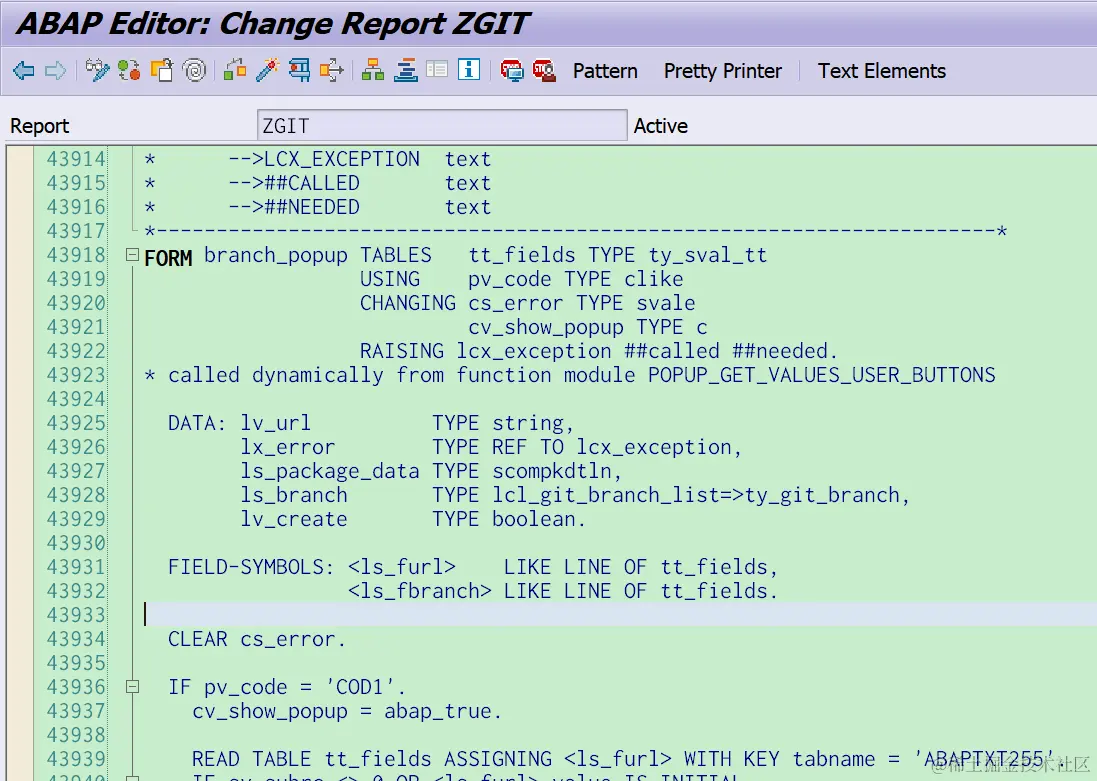Click the 'FORM' keyword

click(168, 258)
